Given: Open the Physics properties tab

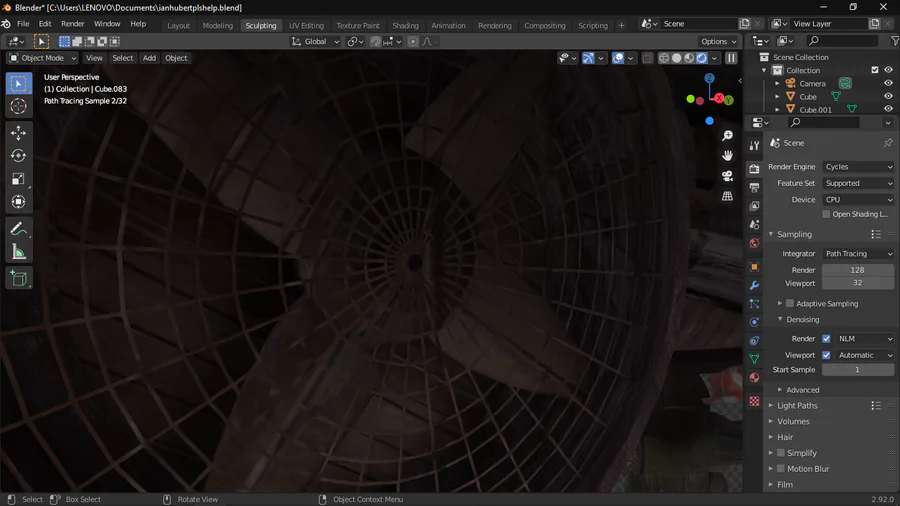Looking at the screenshot, I should (x=754, y=322).
